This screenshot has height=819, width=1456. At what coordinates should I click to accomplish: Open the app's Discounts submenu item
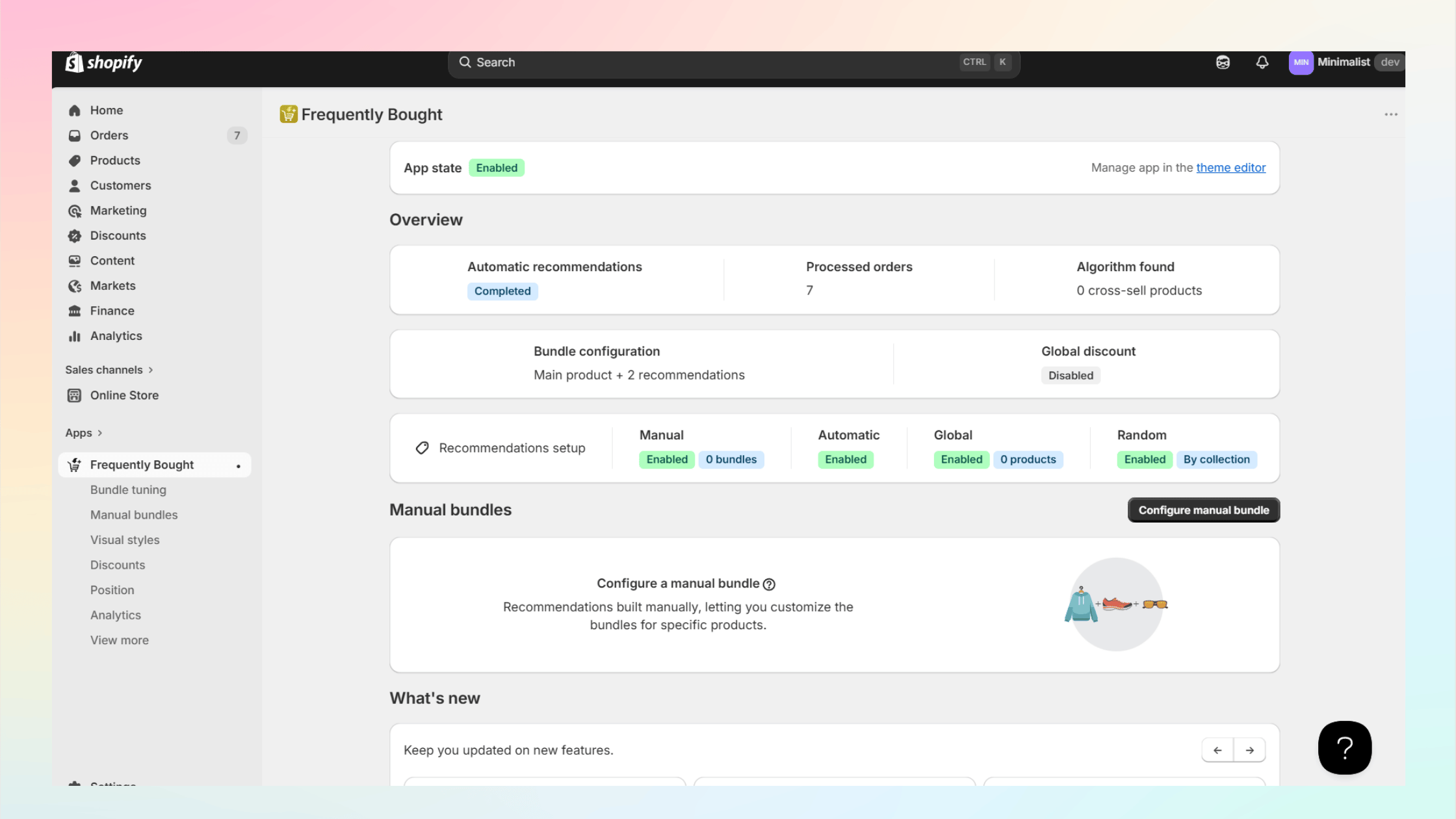118,565
